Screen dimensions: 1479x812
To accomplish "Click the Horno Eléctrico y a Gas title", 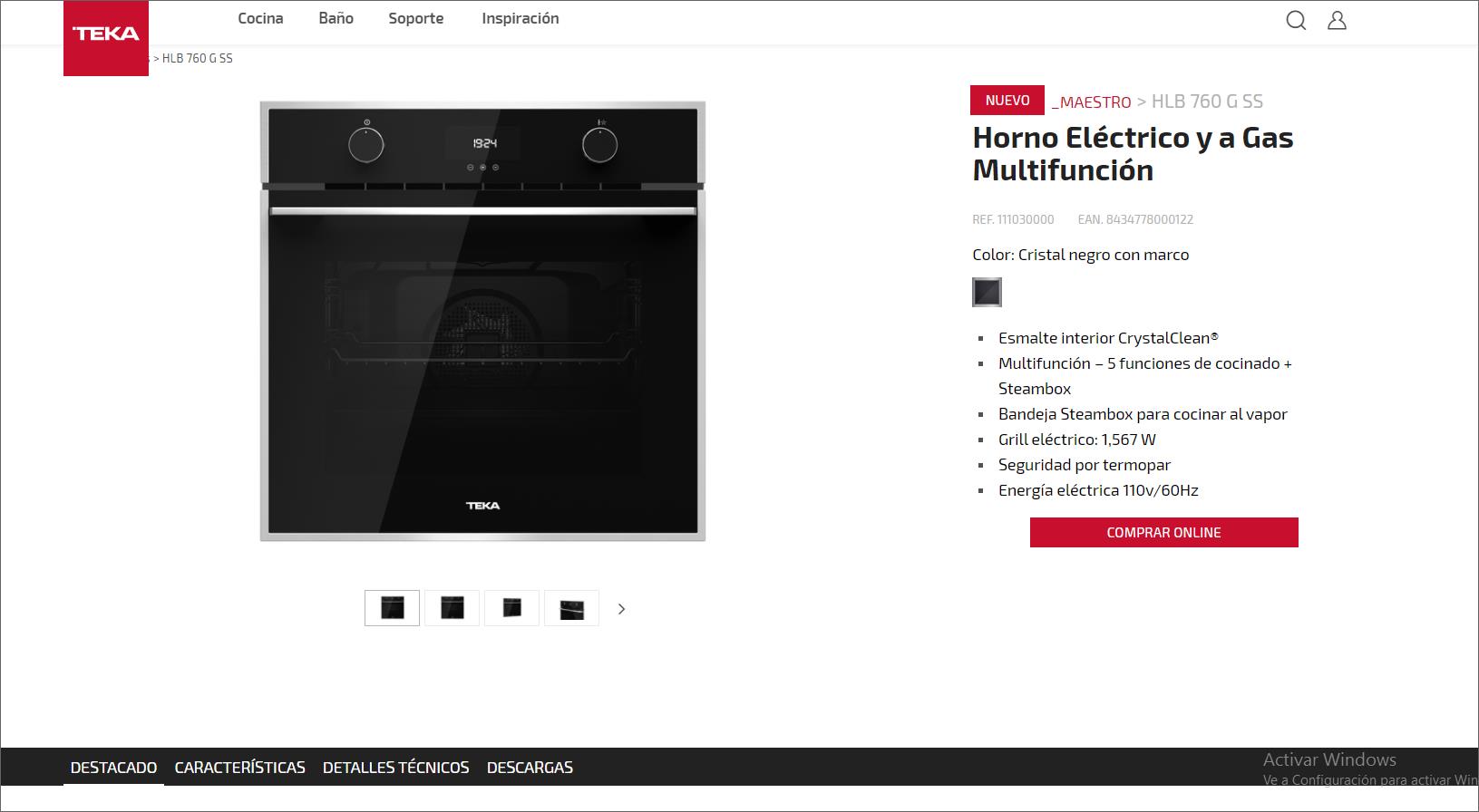I will coord(1133,153).
